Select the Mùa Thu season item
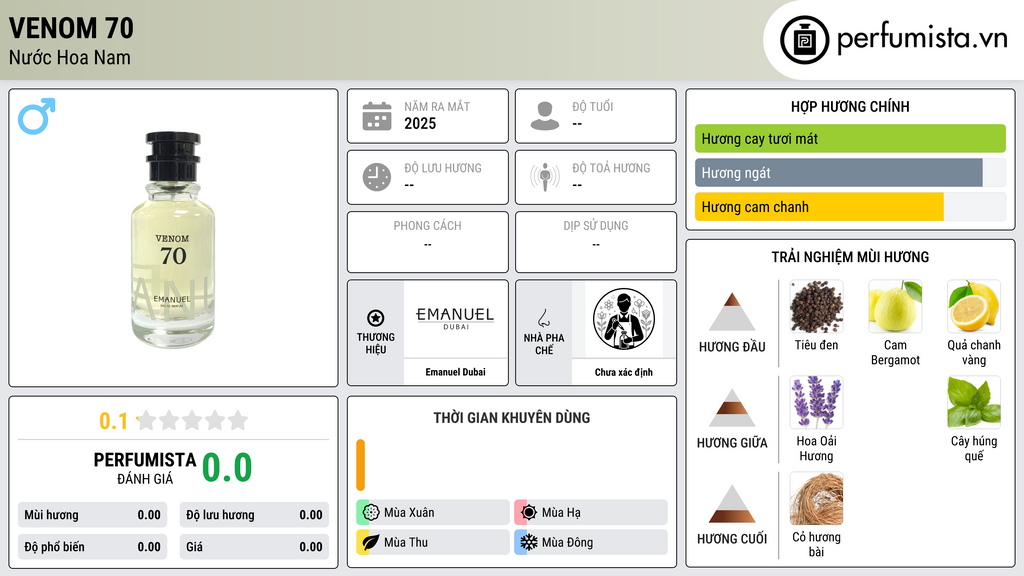The width and height of the screenshot is (1024, 576). 433,542
